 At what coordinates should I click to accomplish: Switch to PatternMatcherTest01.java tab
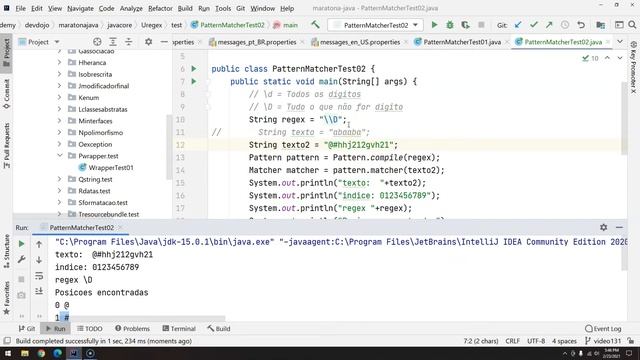462,42
